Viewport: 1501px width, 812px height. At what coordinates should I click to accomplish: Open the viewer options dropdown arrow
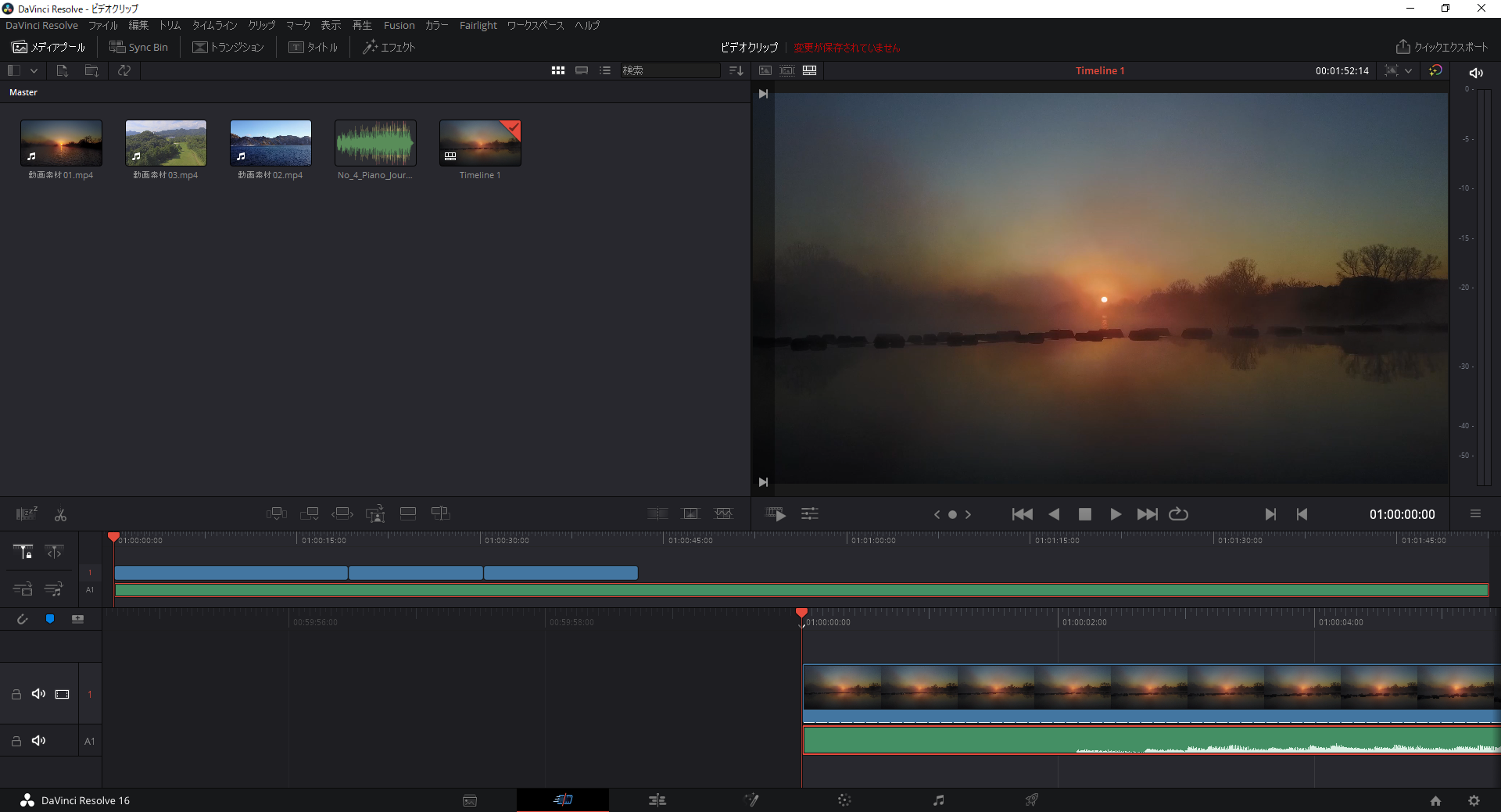click(1408, 70)
